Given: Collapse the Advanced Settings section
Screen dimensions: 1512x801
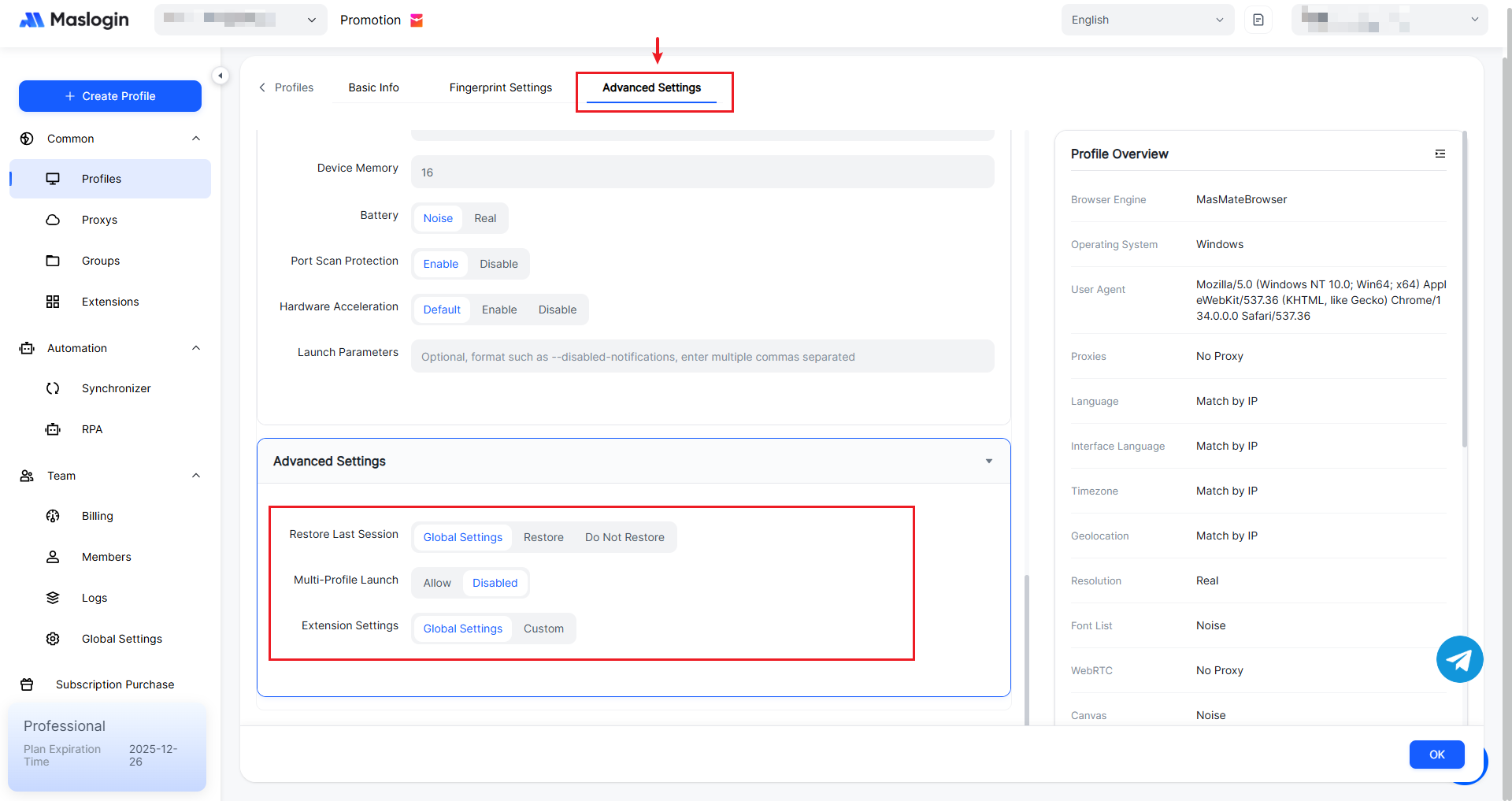Looking at the screenshot, I should point(988,462).
